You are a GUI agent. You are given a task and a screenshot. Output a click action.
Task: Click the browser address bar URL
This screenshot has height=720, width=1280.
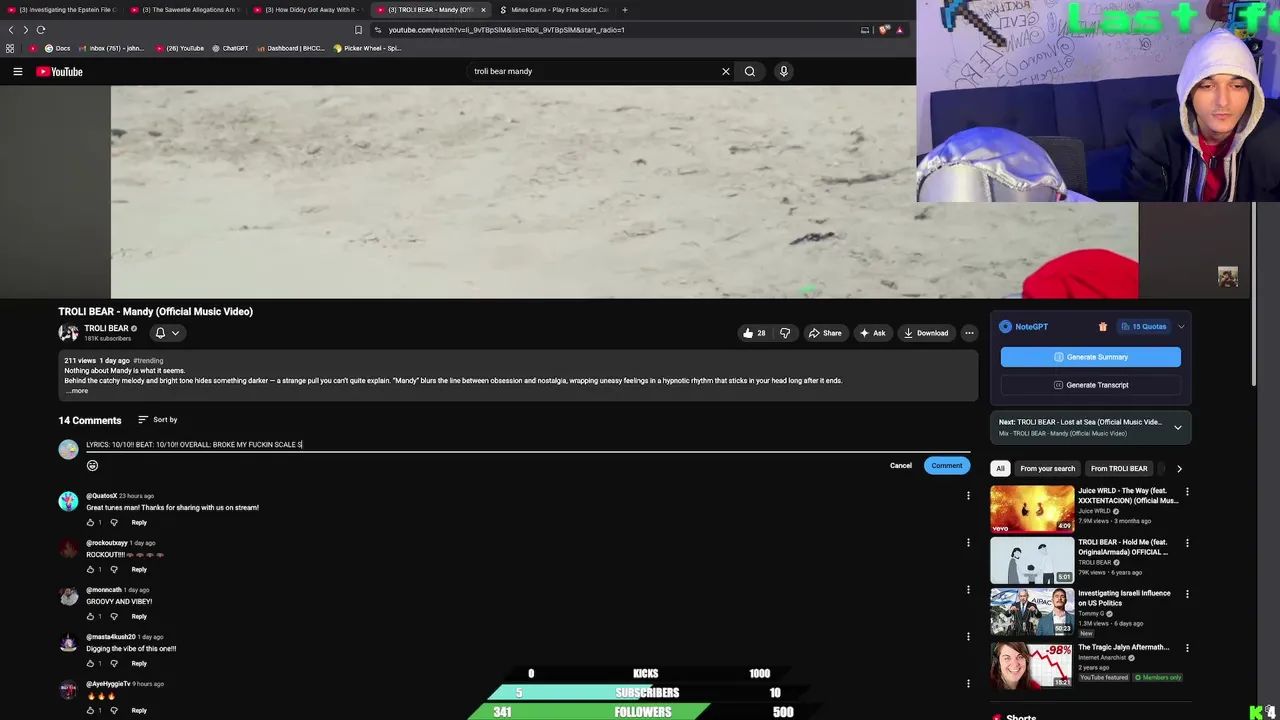click(506, 30)
